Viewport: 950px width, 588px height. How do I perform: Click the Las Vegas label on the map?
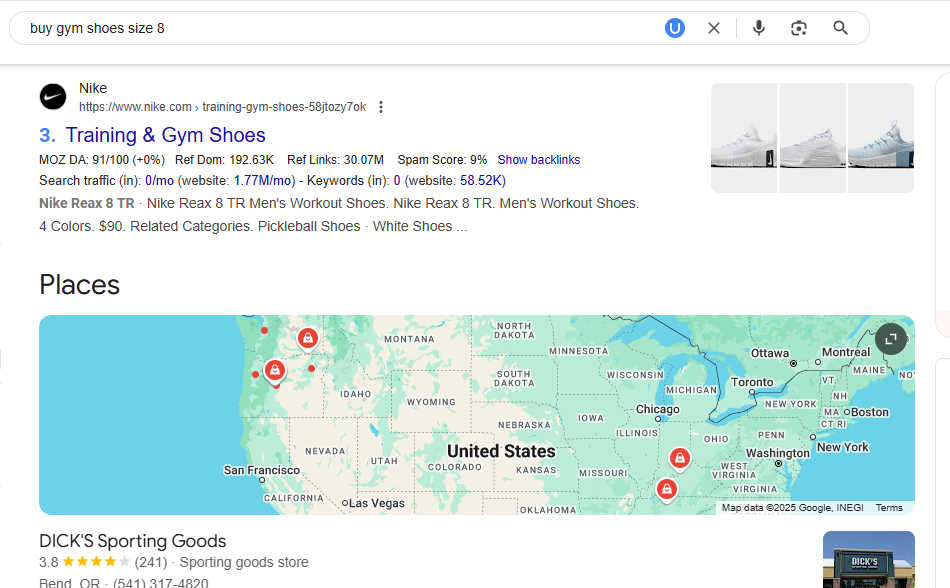coord(376,503)
